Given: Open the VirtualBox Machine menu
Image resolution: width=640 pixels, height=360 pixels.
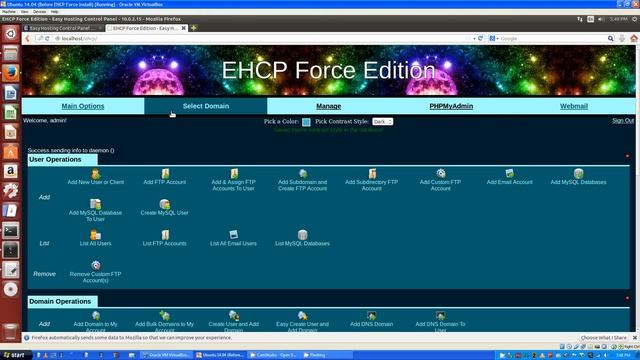Looking at the screenshot, I should click(x=9, y=12).
